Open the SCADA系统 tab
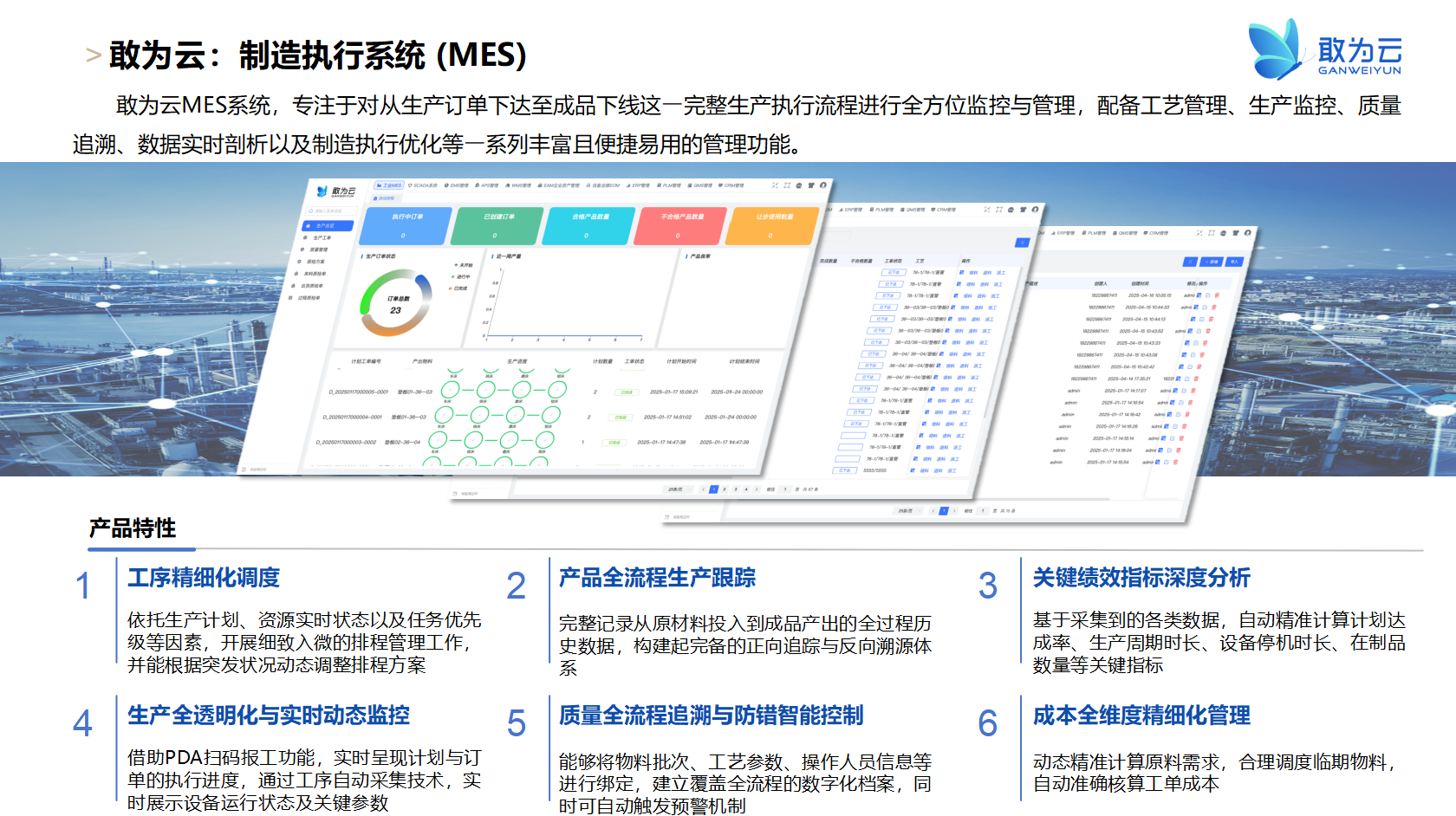 pos(423,185)
